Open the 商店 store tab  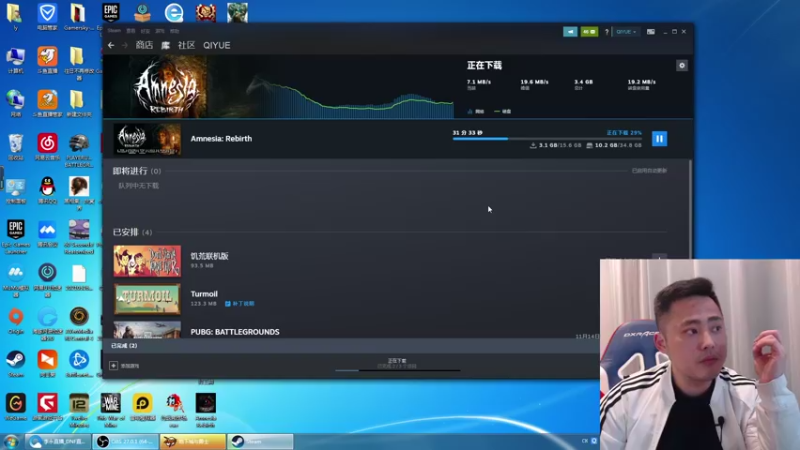[144, 45]
